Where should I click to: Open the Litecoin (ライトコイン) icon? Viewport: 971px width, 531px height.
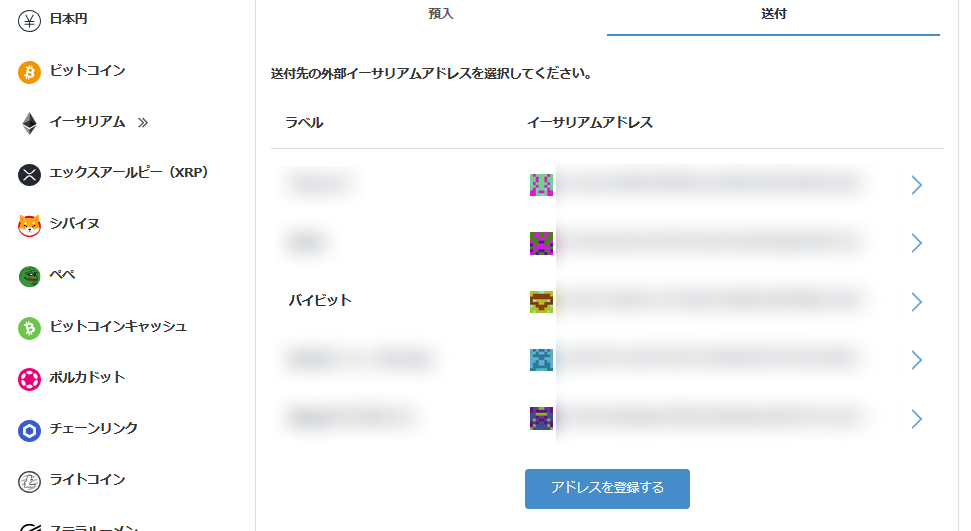(x=29, y=481)
